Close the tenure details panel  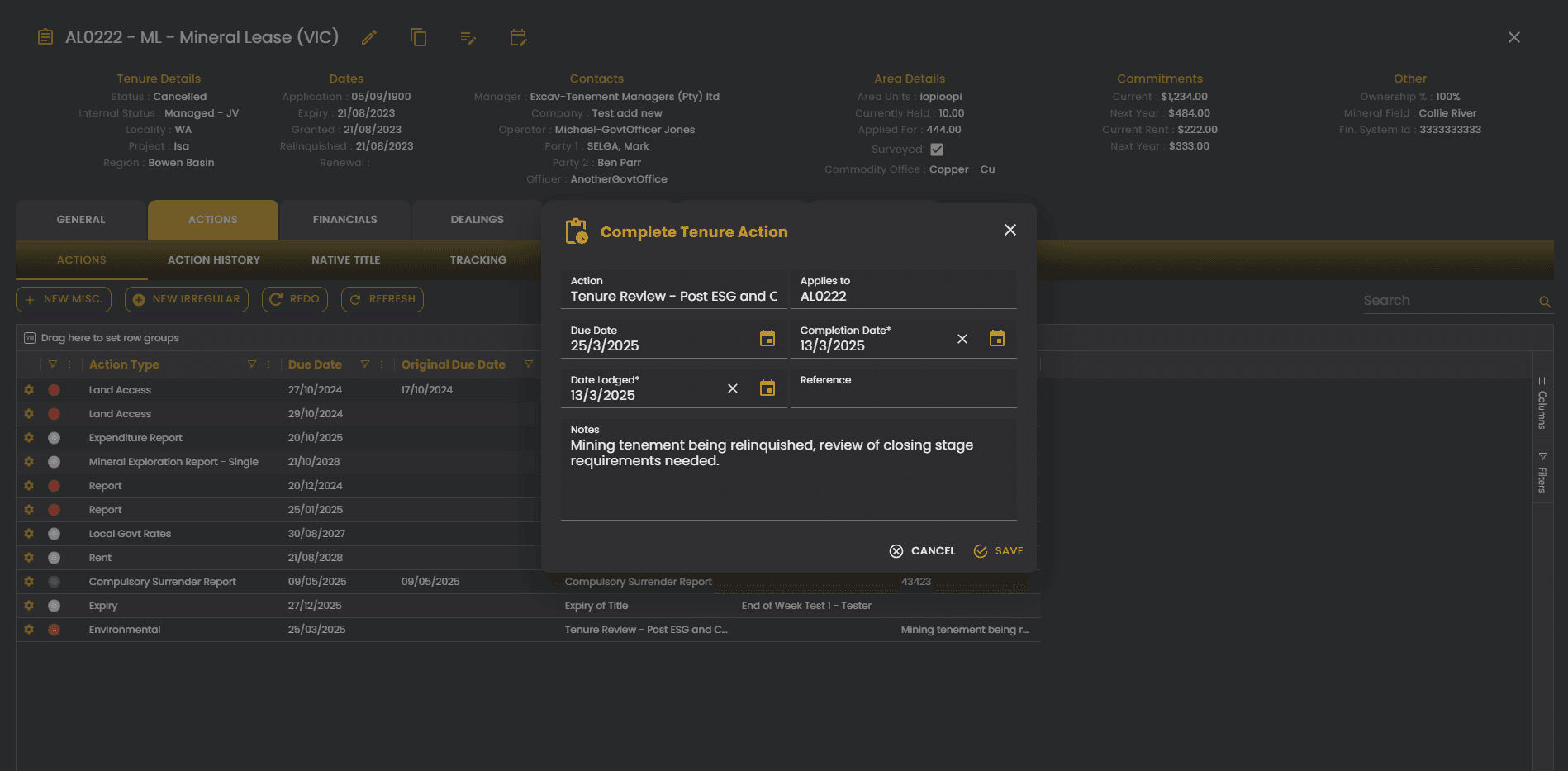pos(1514,37)
